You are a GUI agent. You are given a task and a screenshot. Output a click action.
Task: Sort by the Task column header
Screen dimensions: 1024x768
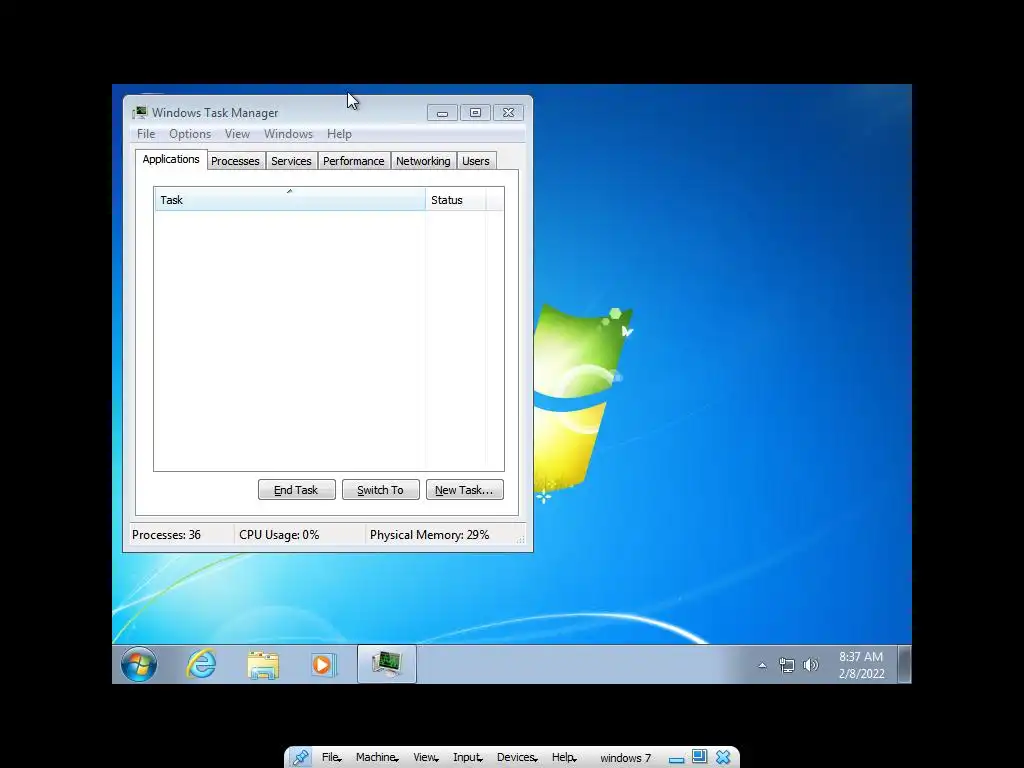tap(290, 200)
